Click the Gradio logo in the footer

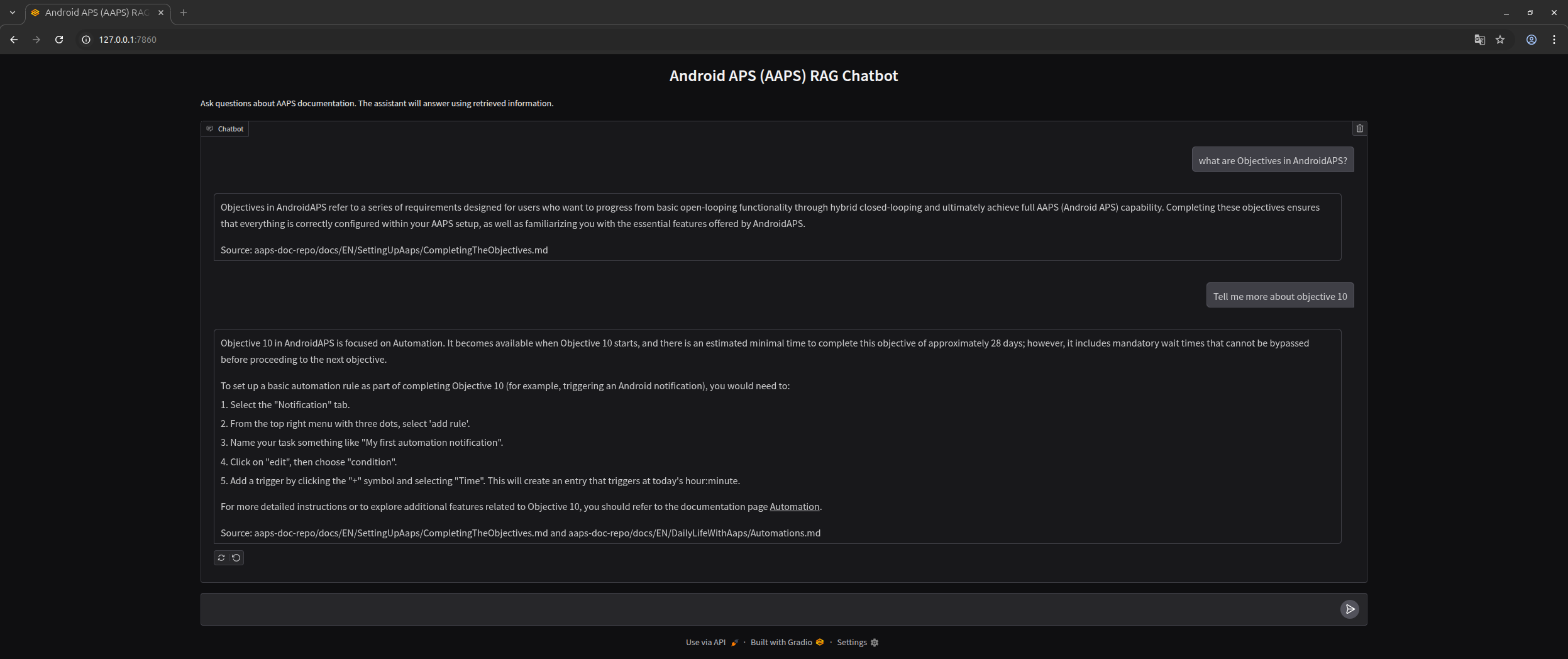tap(820, 643)
